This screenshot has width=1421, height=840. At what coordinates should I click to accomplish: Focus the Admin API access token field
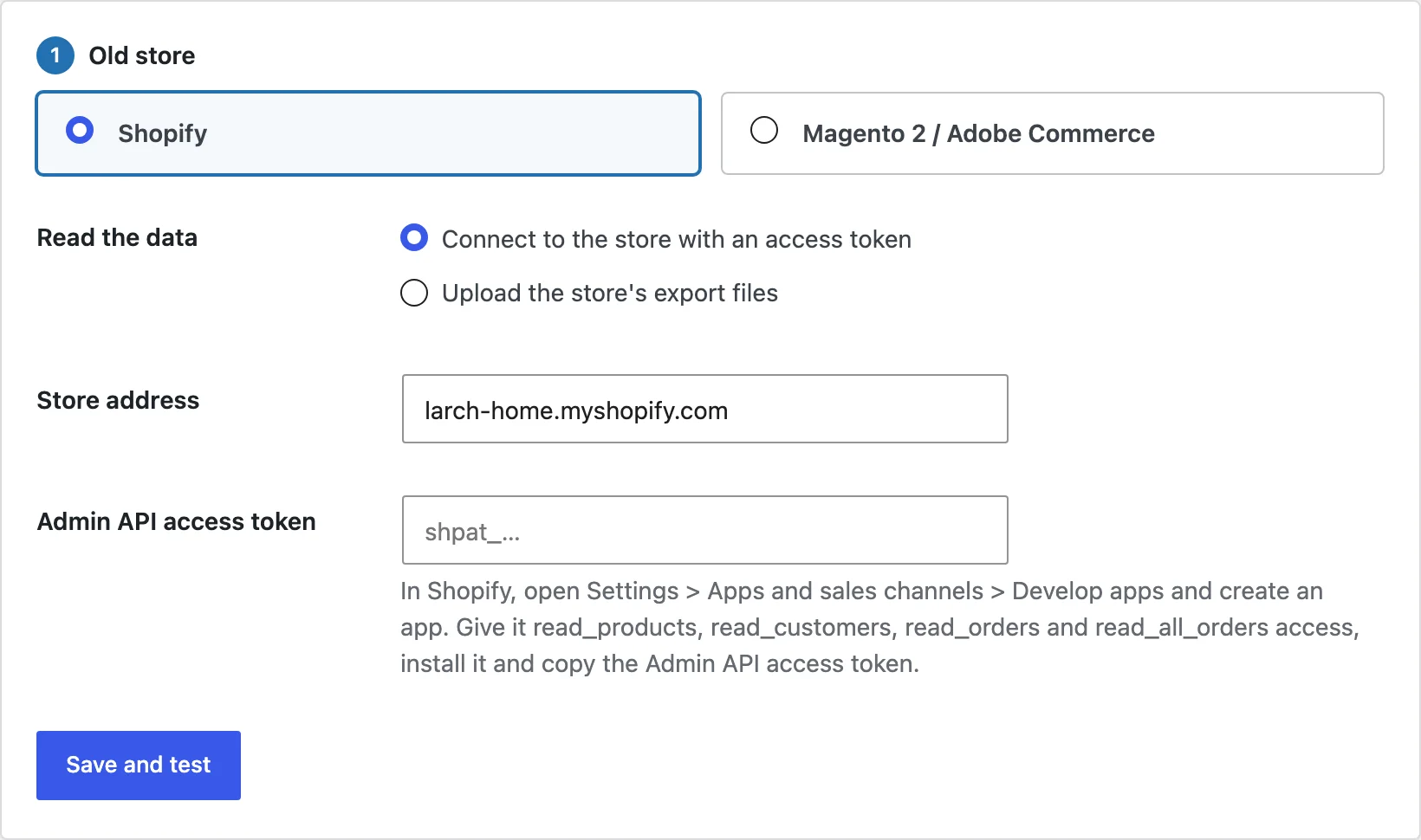tap(704, 530)
